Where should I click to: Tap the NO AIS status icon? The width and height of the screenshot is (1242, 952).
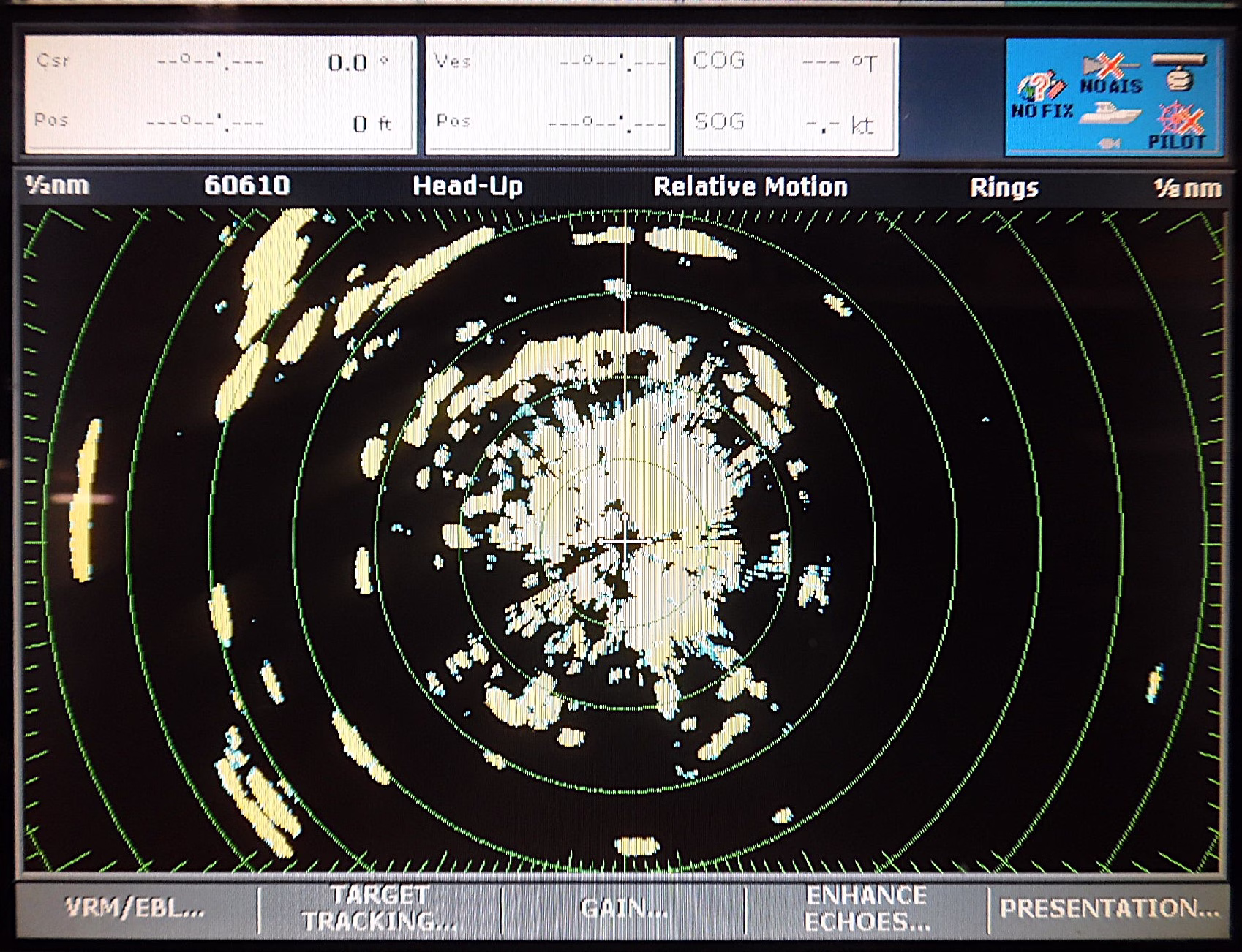click(x=1110, y=74)
